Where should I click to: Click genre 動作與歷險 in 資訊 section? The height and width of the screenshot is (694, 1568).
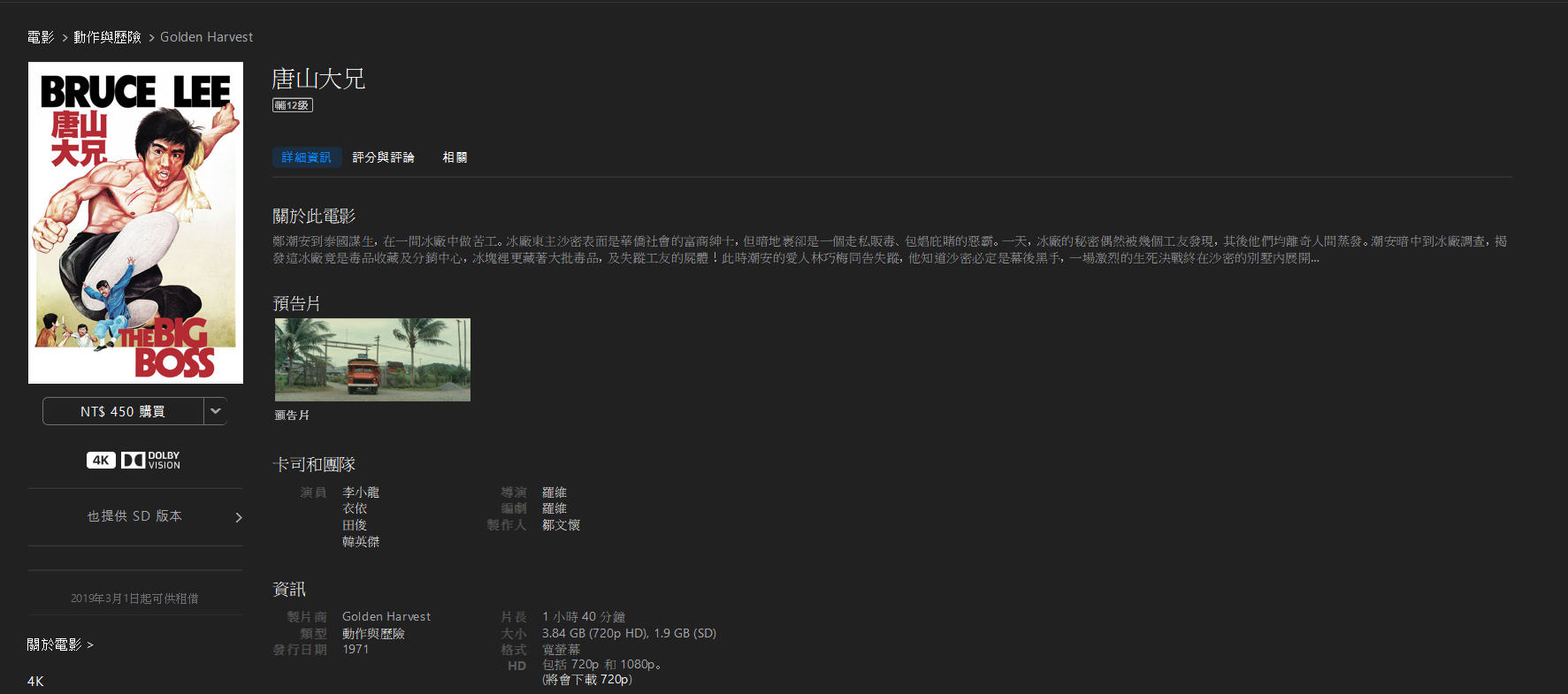[373, 634]
